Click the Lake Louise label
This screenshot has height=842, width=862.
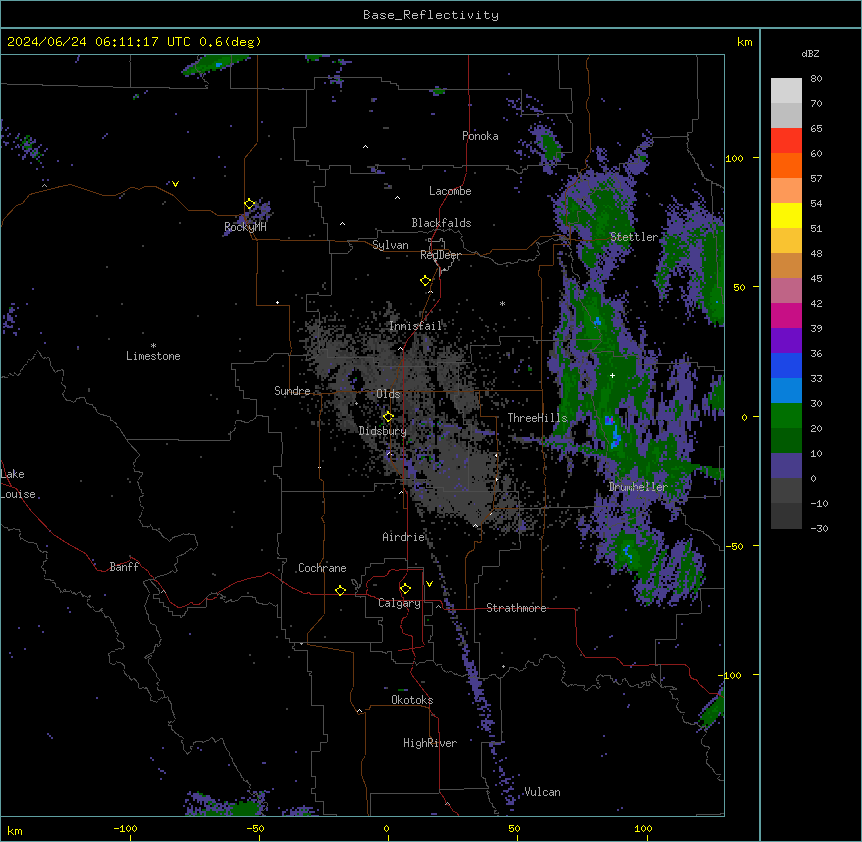click(x=18, y=484)
